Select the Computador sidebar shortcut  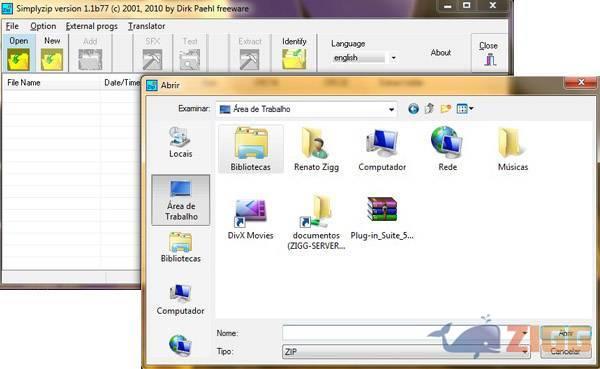180,300
